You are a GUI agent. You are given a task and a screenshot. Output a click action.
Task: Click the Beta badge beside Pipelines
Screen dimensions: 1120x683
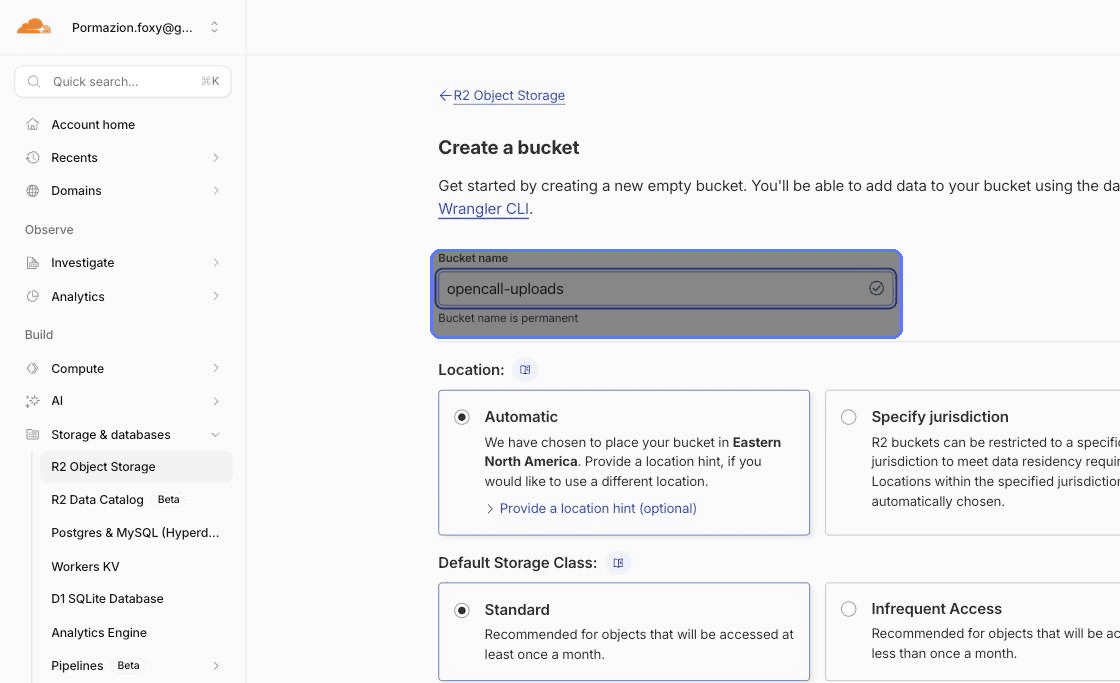(x=129, y=665)
